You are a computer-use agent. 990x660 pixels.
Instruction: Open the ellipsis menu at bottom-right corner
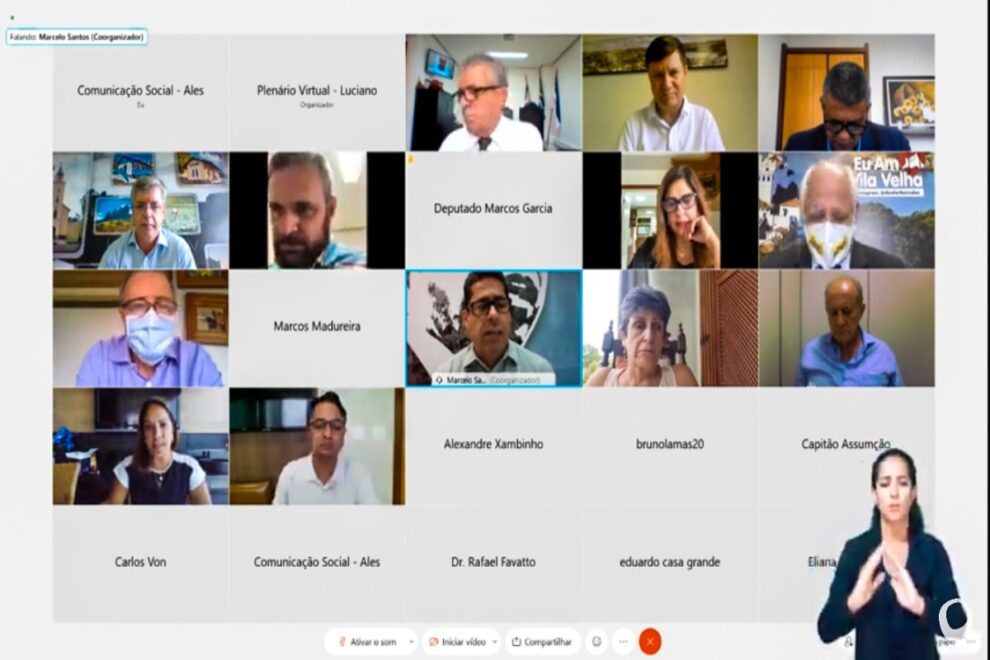tap(971, 642)
